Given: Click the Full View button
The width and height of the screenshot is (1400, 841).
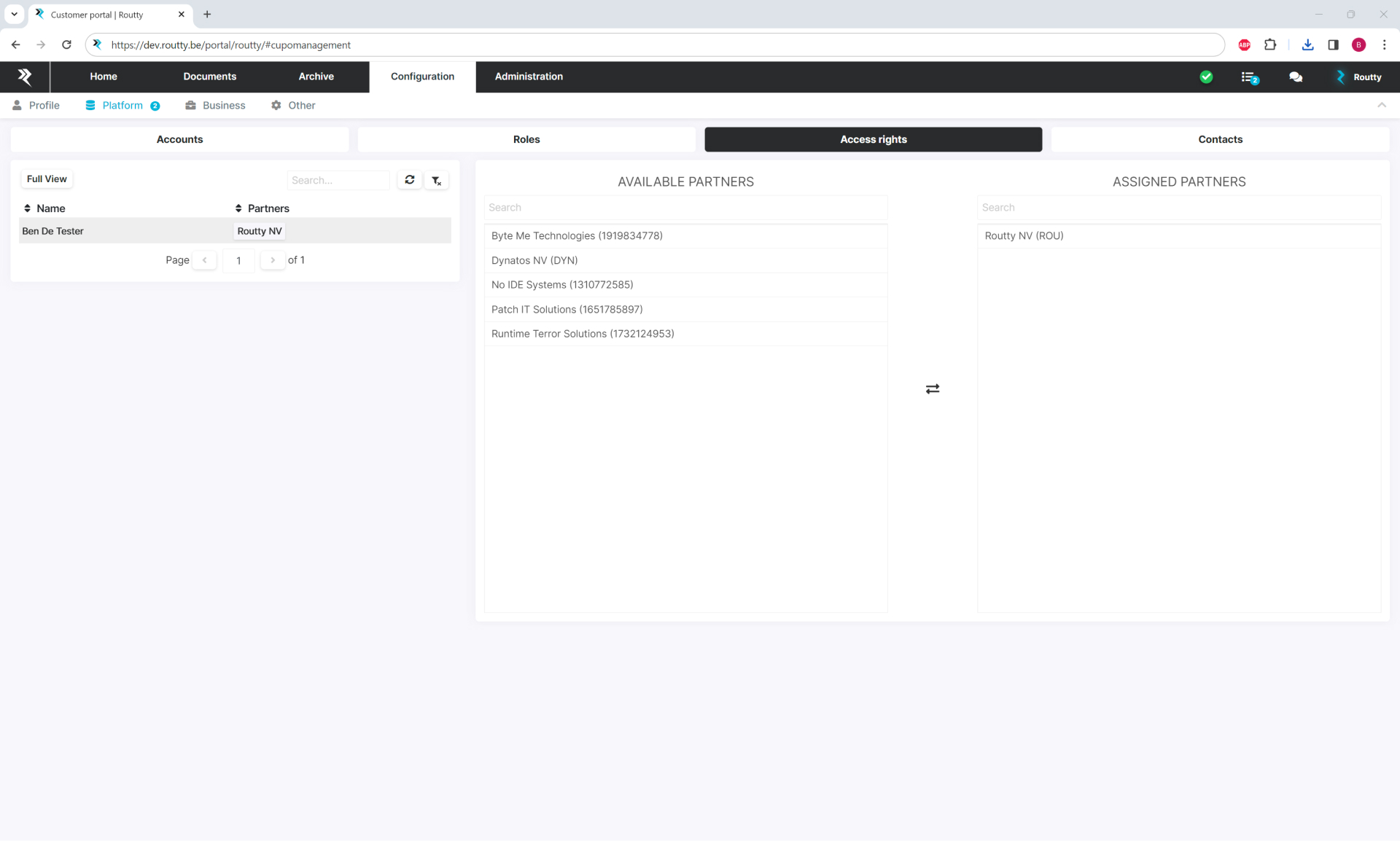Looking at the screenshot, I should click(x=47, y=179).
